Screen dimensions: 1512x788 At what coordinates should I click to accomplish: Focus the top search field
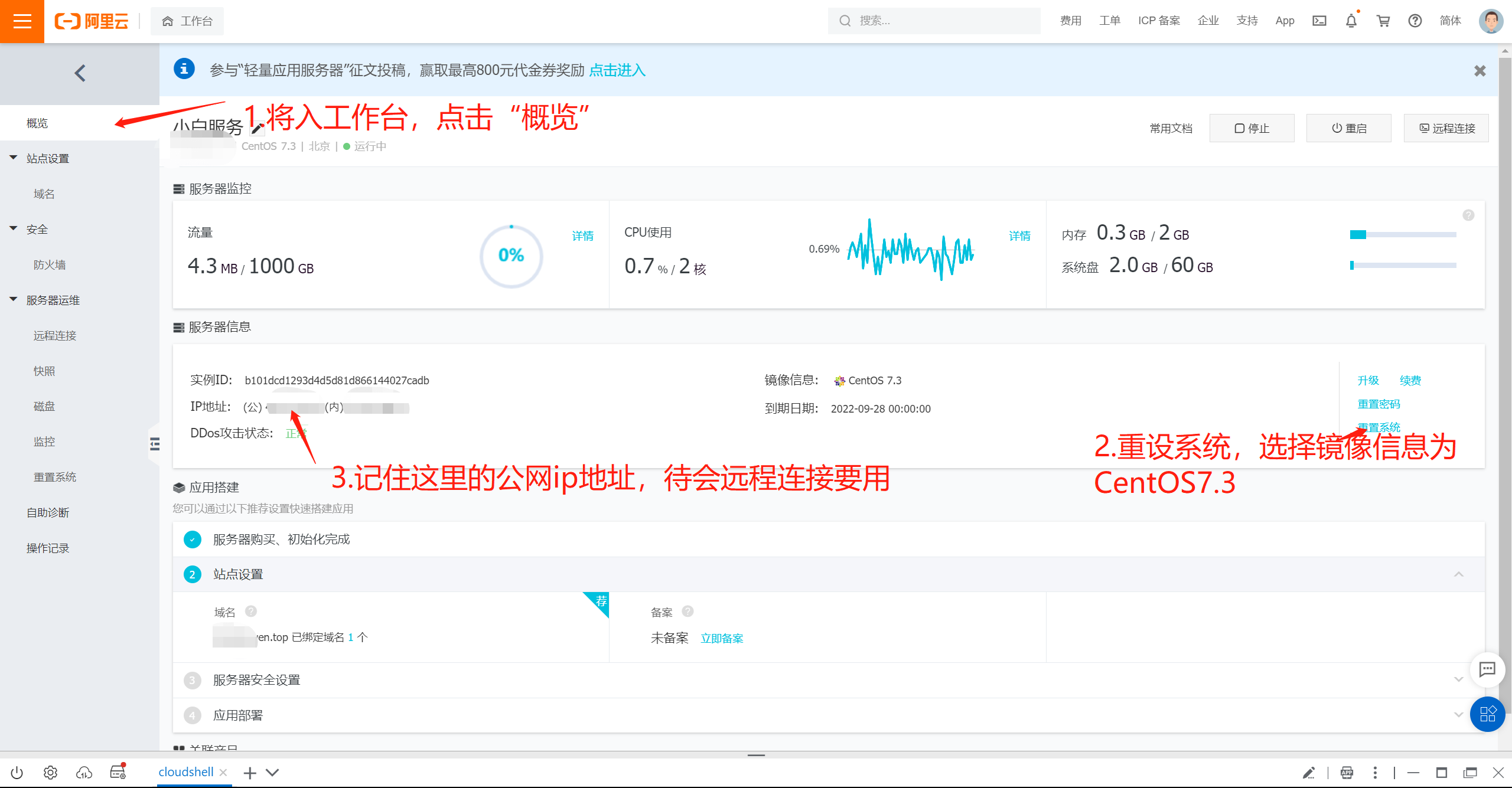point(934,21)
